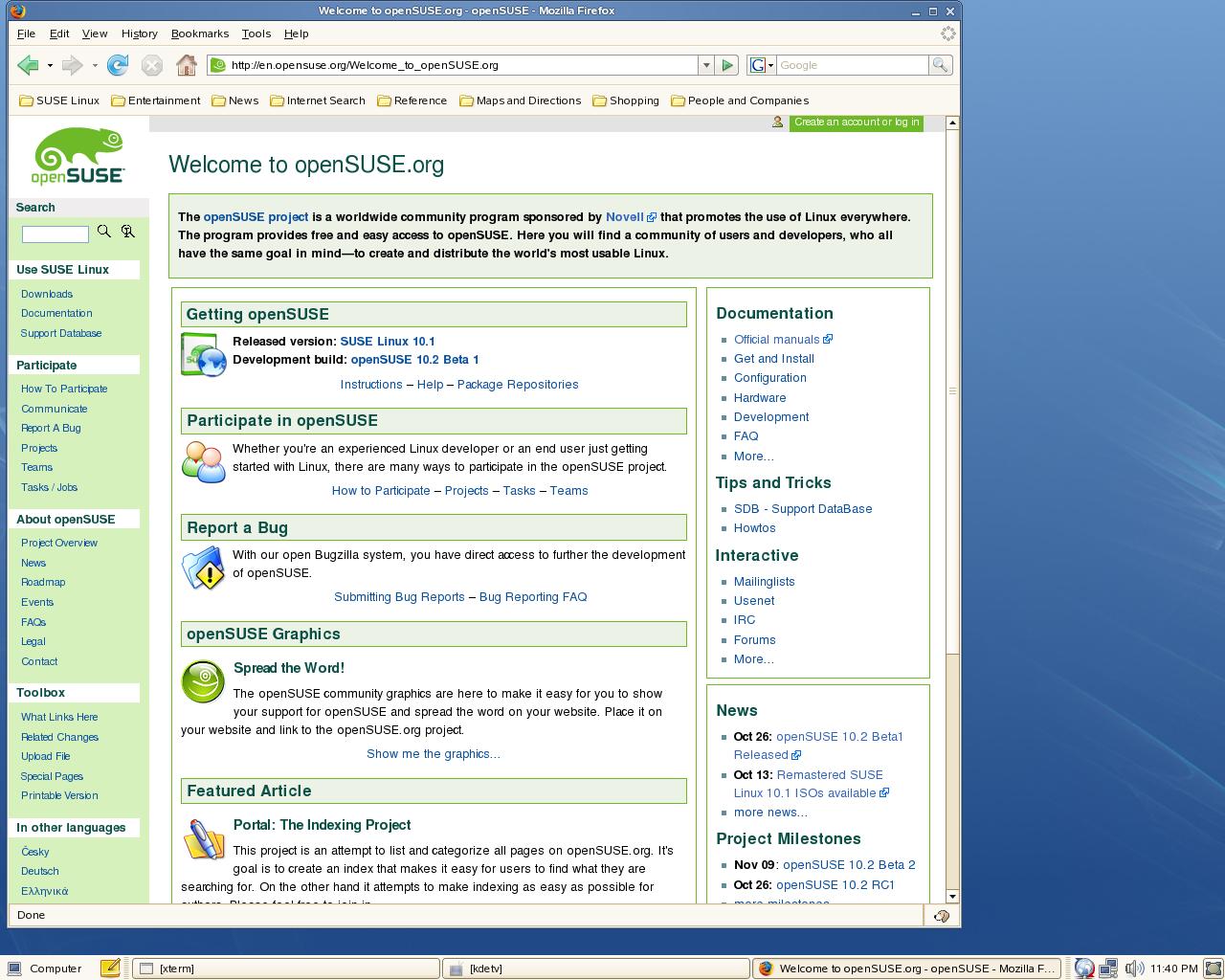1225x980 pixels.
Task: Open the Forward history dropdown arrow
Action: pos(95,65)
